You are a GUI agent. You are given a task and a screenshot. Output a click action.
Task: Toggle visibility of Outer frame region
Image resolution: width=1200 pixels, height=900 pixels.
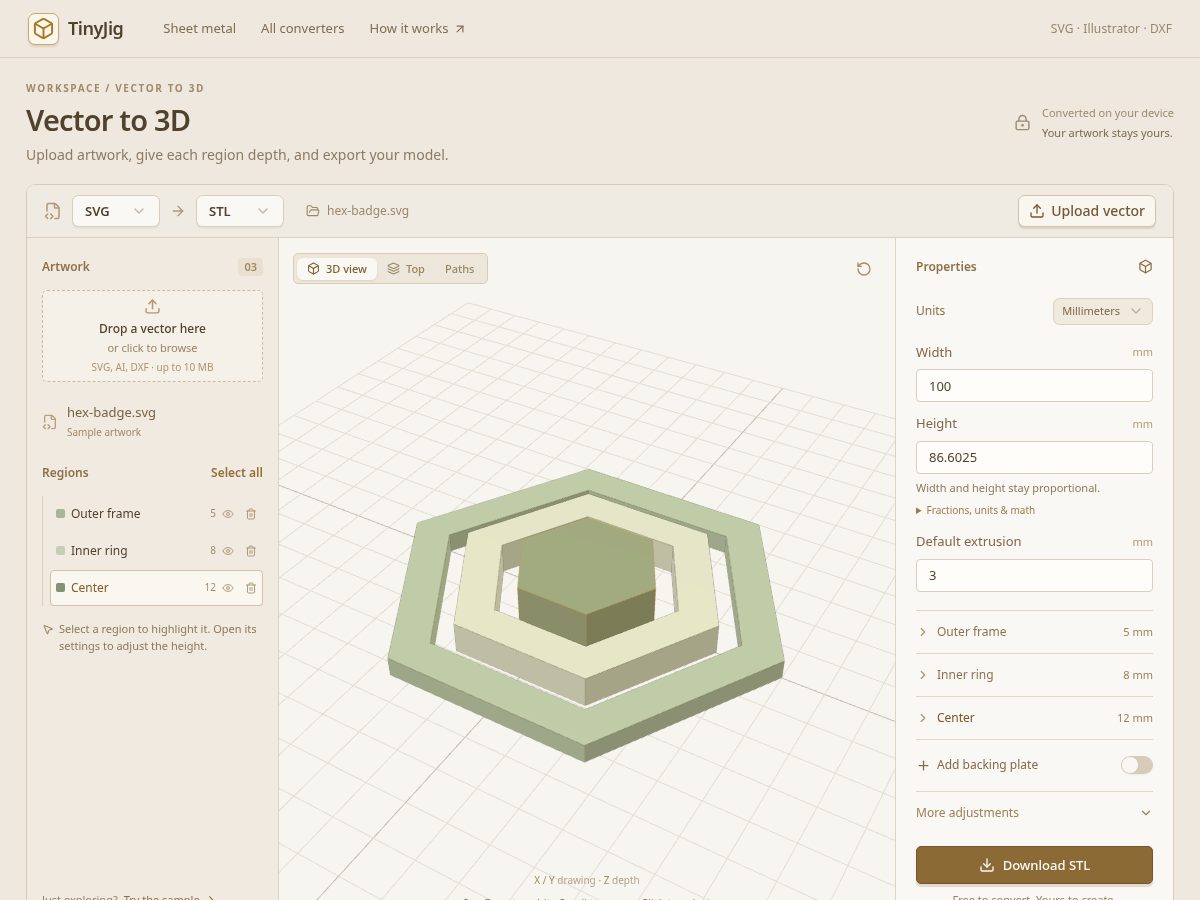[x=228, y=514]
